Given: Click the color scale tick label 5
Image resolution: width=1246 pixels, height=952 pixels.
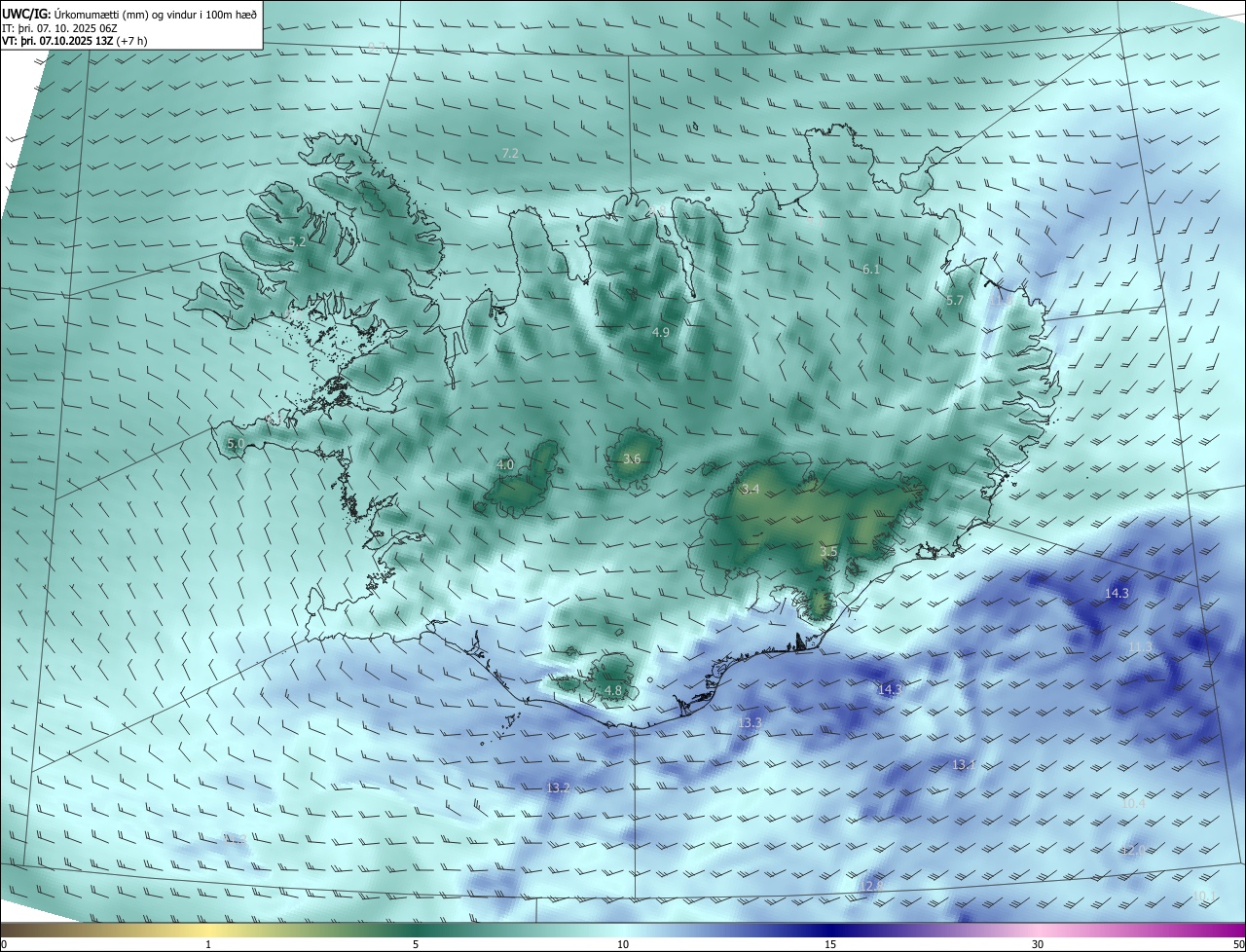Looking at the screenshot, I should tap(416, 944).
